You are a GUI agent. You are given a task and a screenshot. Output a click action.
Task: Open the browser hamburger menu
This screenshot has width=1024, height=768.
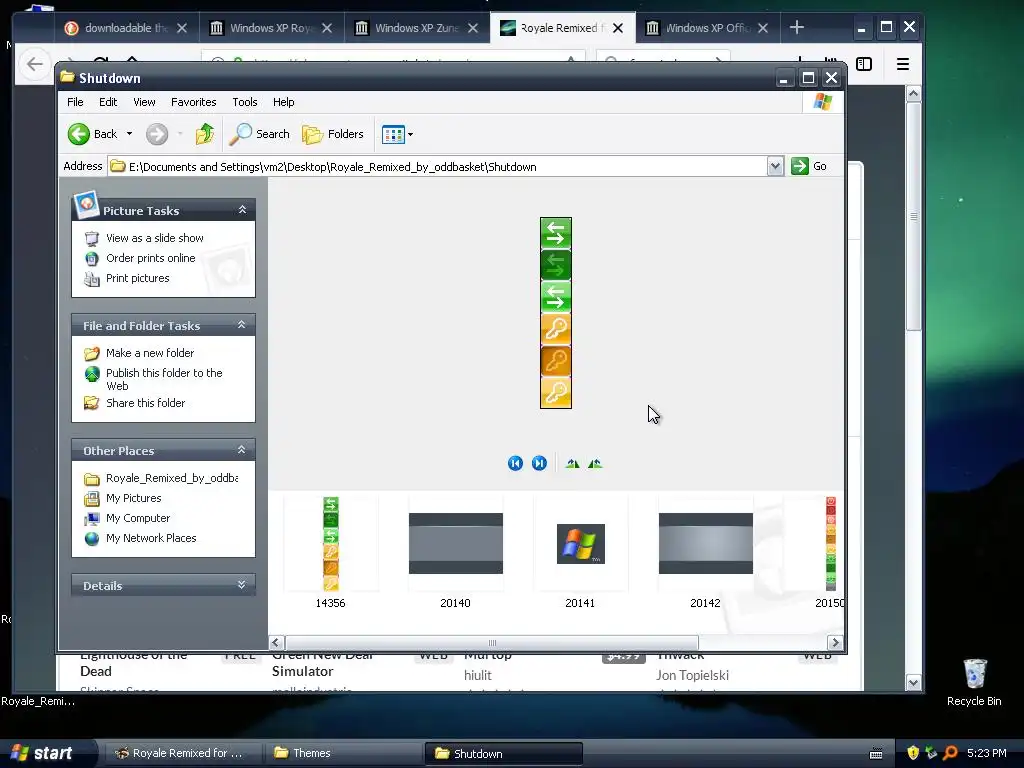(903, 64)
